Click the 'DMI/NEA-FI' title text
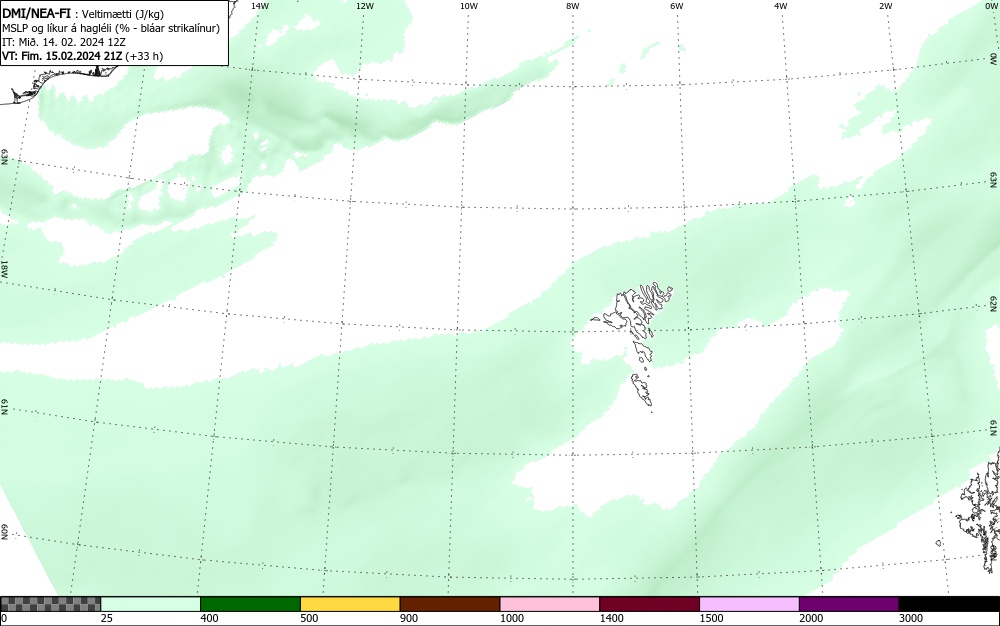This screenshot has height=626, width=1000. click(x=36, y=13)
